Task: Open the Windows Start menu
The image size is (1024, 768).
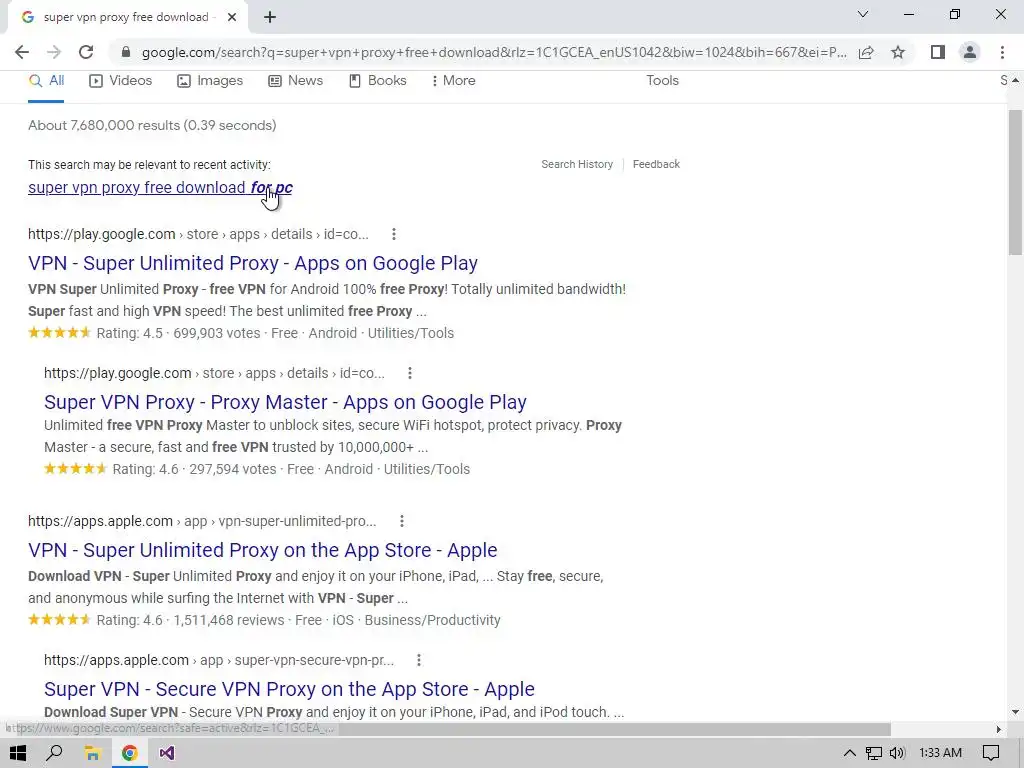Action: [x=18, y=753]
